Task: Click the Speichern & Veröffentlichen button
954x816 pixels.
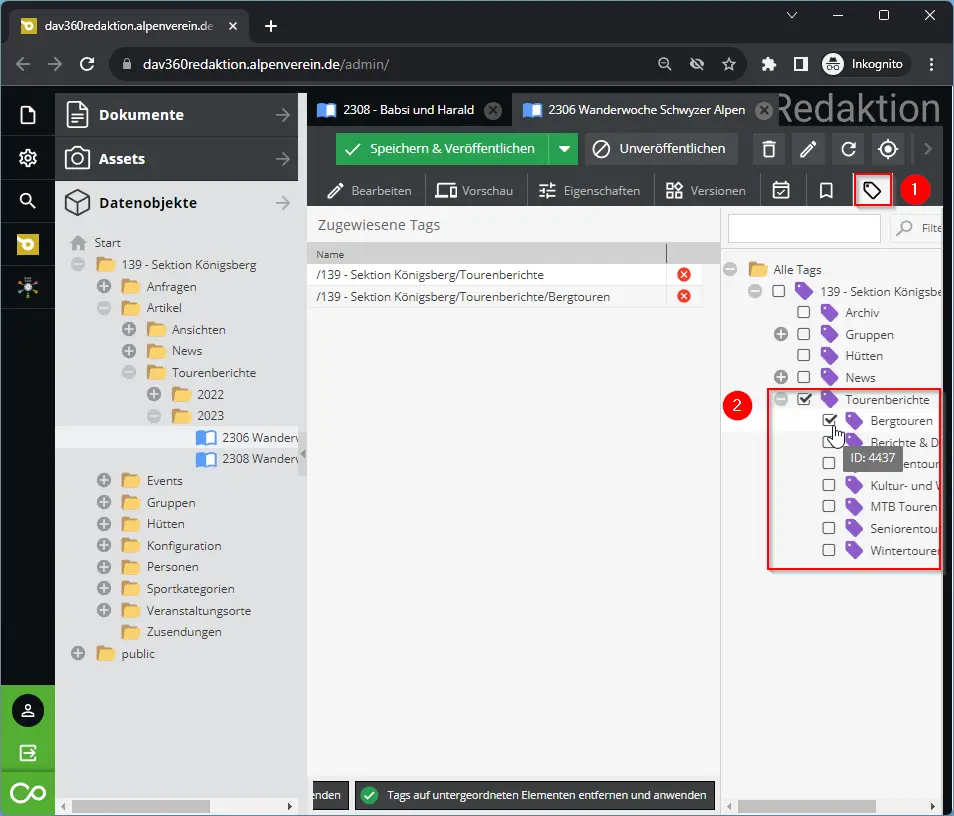Action: pyautogui.click(x=442, y=149)
